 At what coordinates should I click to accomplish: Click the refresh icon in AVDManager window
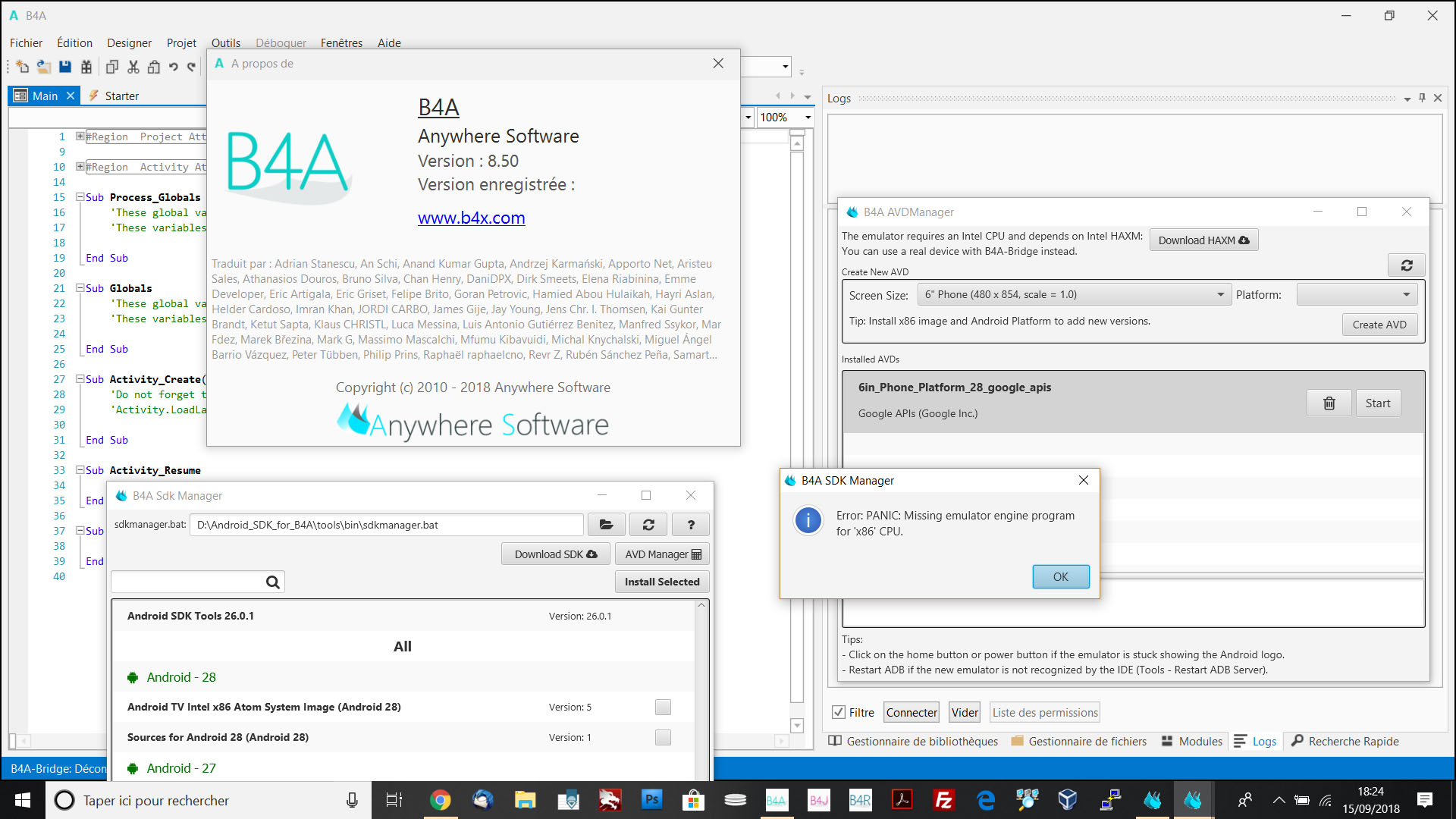pyautogui.click(x=1407, y=265)
